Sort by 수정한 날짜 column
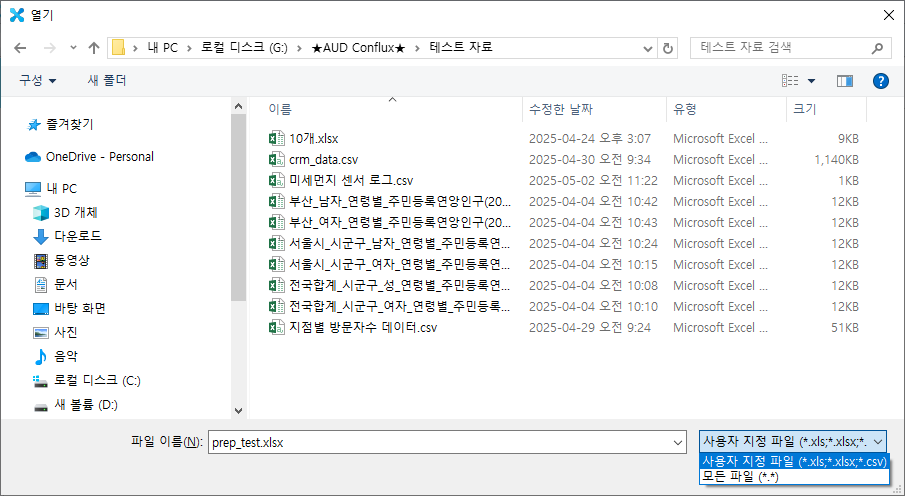The image size is (905, 496). (560, 109)
